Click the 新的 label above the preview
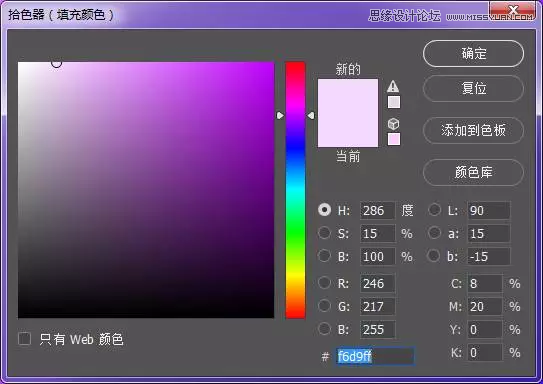This screenshot has width=543, height=384. tap(348, 69)
